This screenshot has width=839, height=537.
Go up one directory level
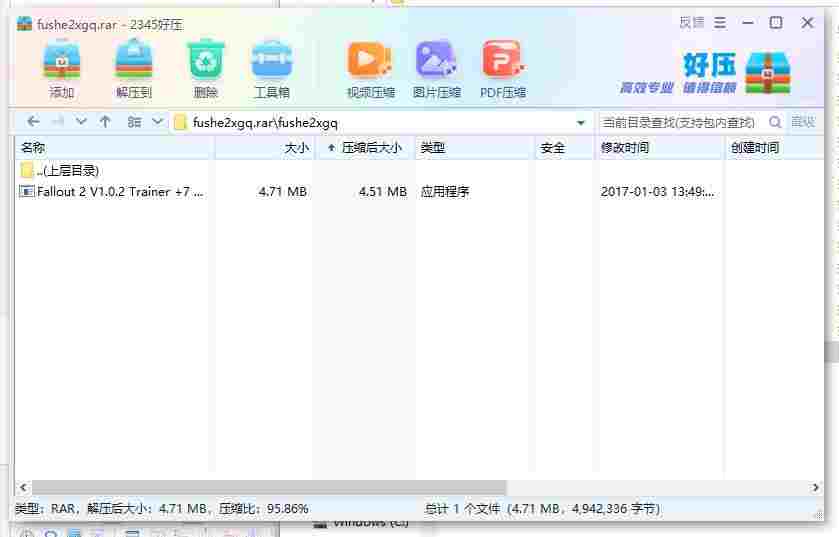(x=105, y=122)
